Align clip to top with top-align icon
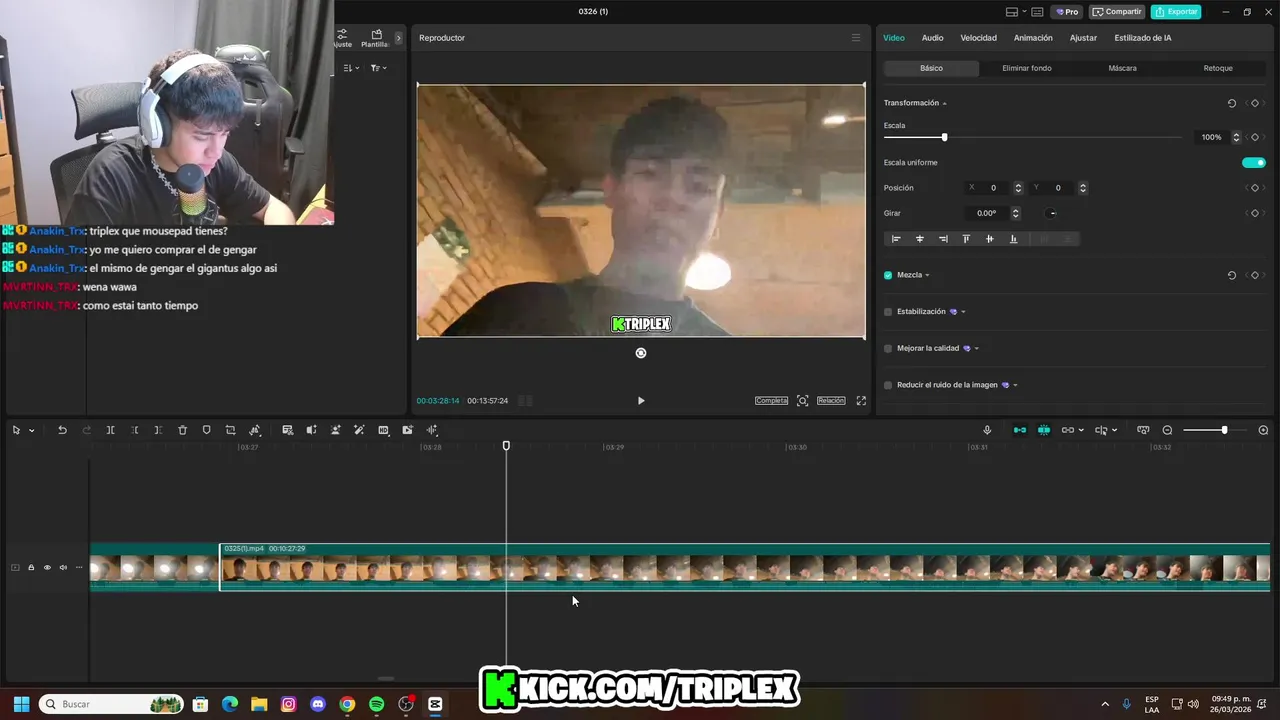 (x=966, y=239)
